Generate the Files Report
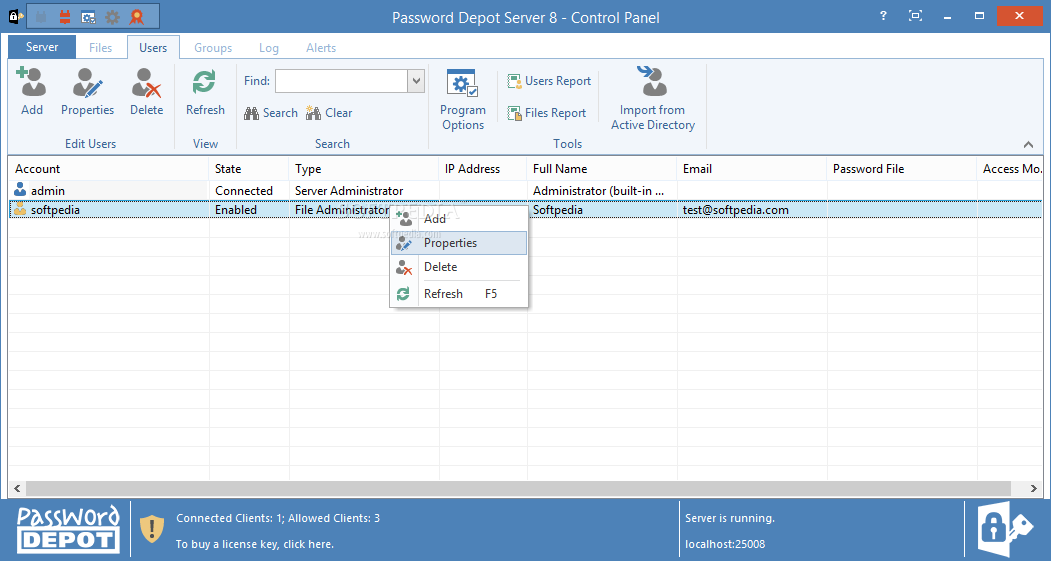 tap(546, 113)
